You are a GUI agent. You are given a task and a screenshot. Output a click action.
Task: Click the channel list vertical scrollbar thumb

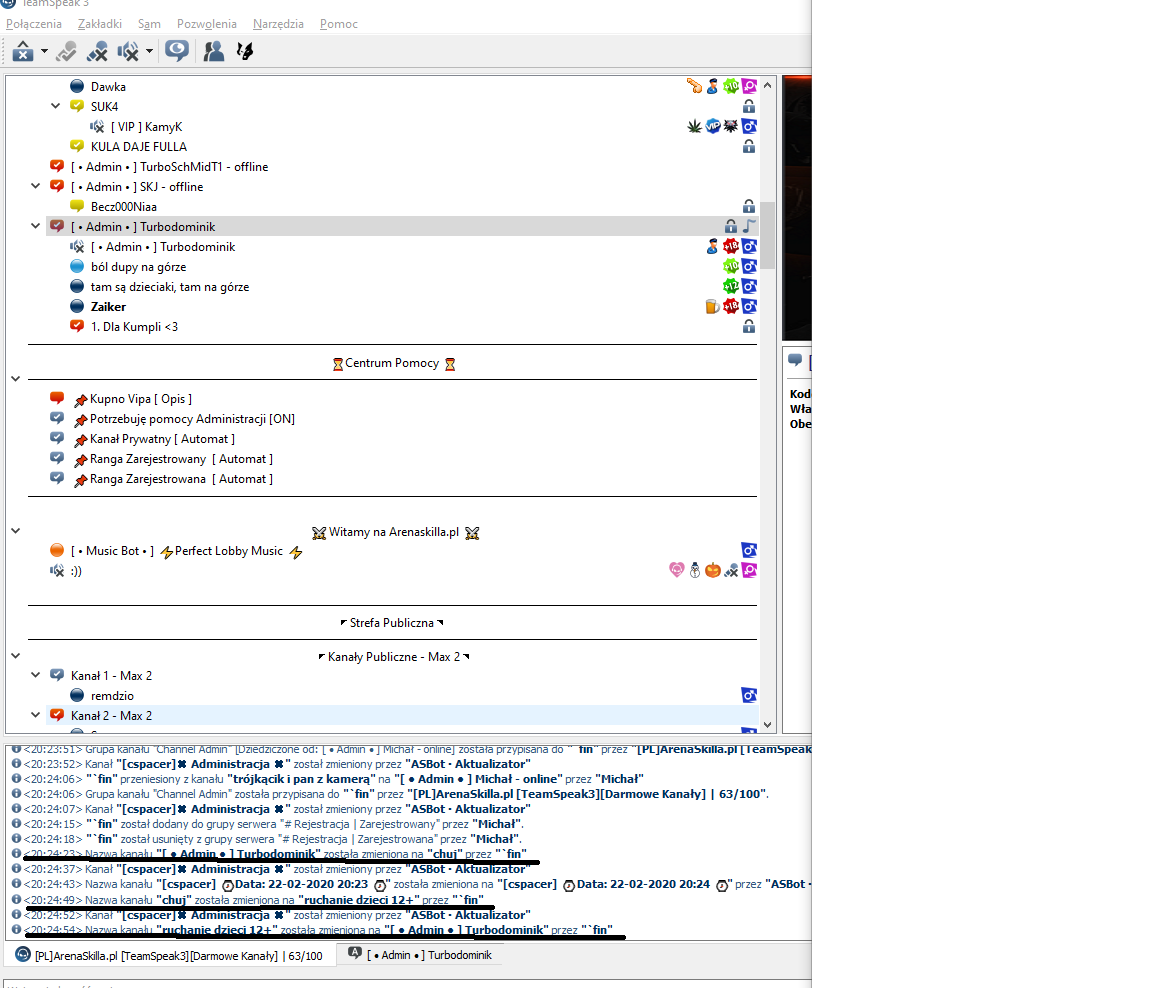[x=767, y=235]
